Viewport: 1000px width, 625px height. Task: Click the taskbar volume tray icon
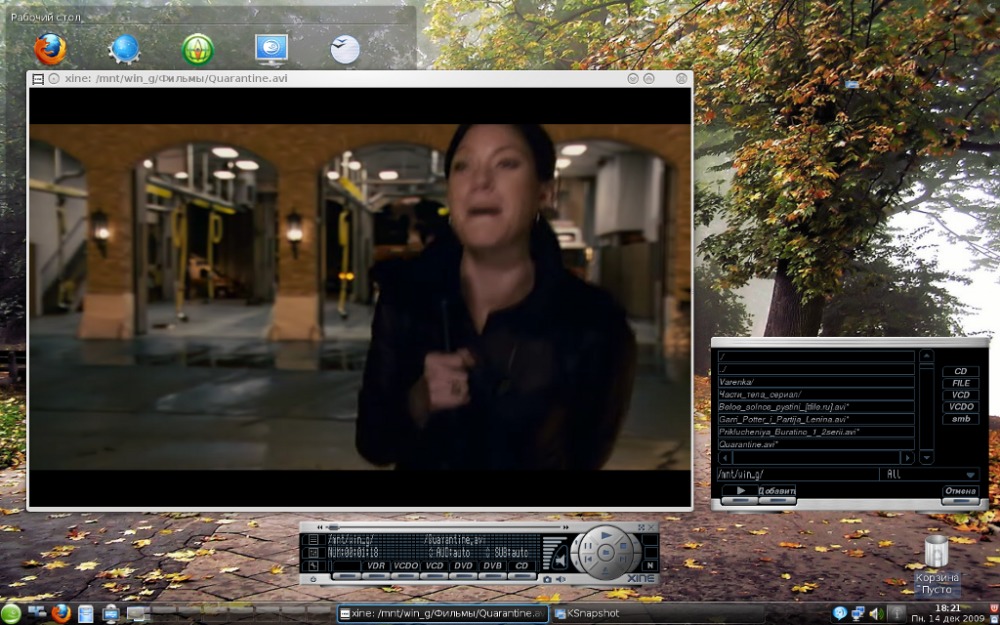pos(876,614)
